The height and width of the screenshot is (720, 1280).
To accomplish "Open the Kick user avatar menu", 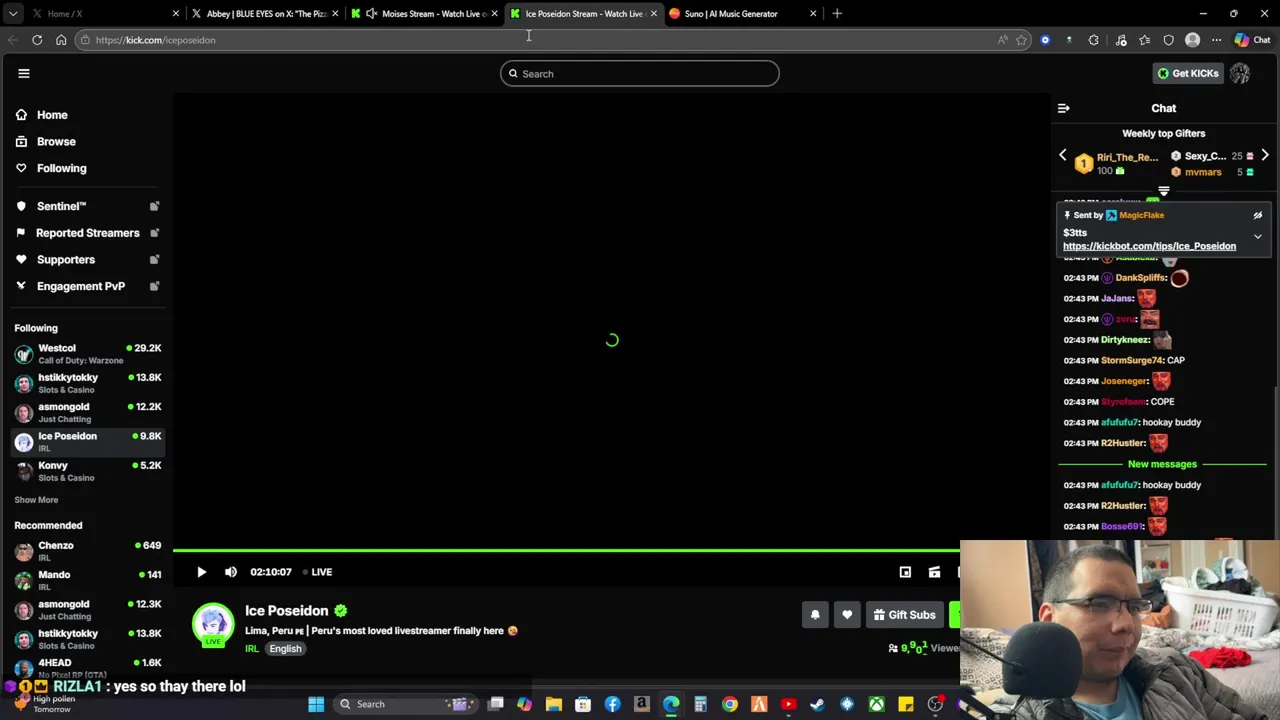I will point(1240,73).
